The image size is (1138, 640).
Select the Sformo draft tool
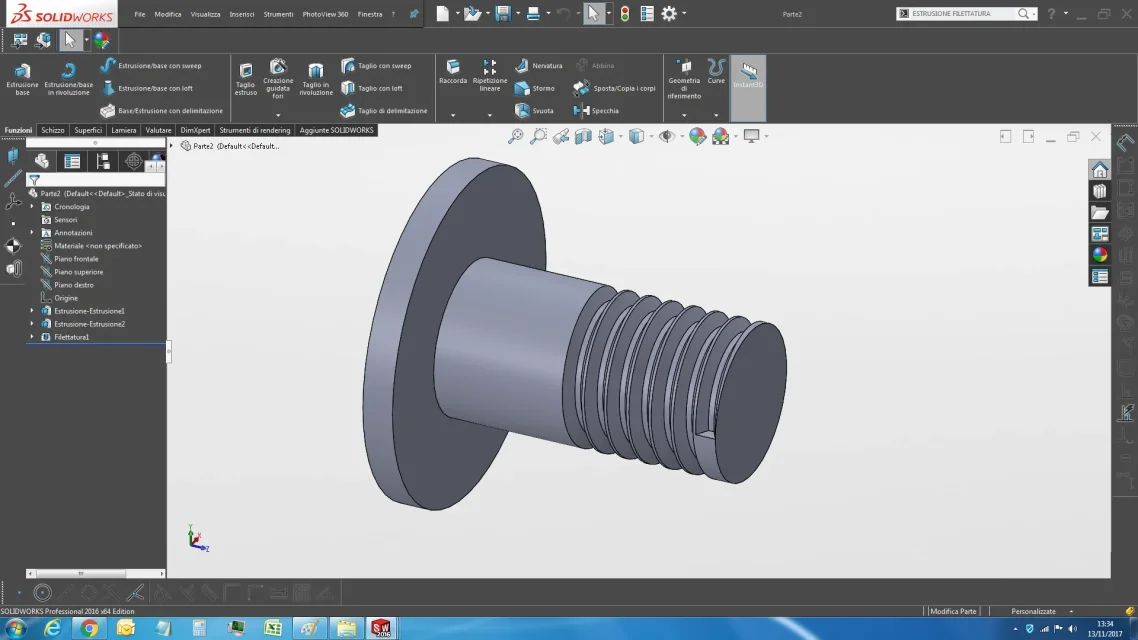535,88
